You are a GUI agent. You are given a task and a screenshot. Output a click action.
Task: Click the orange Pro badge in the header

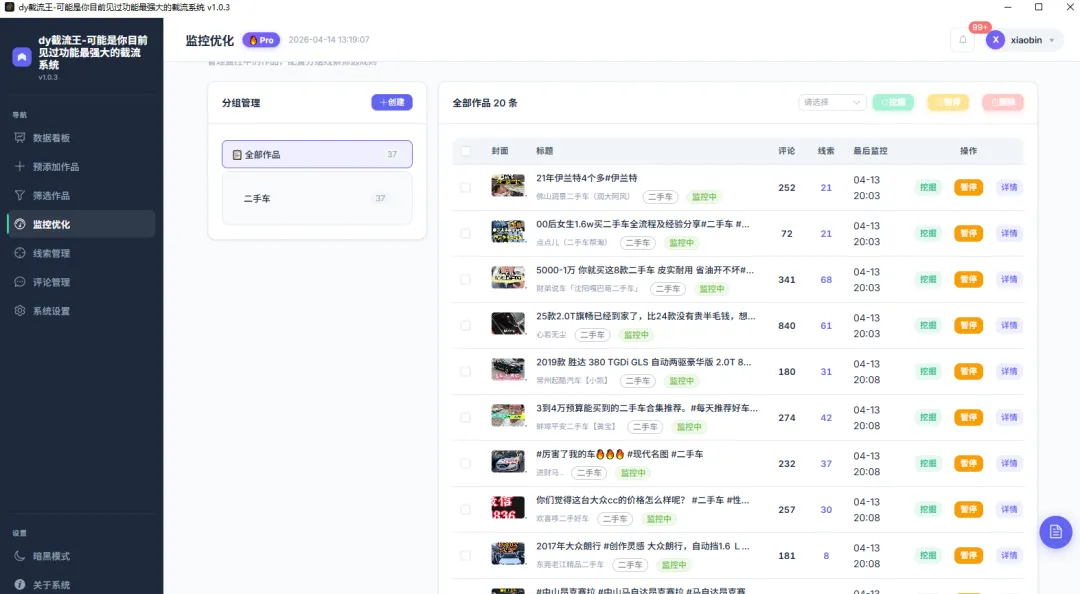coord(261,40)
